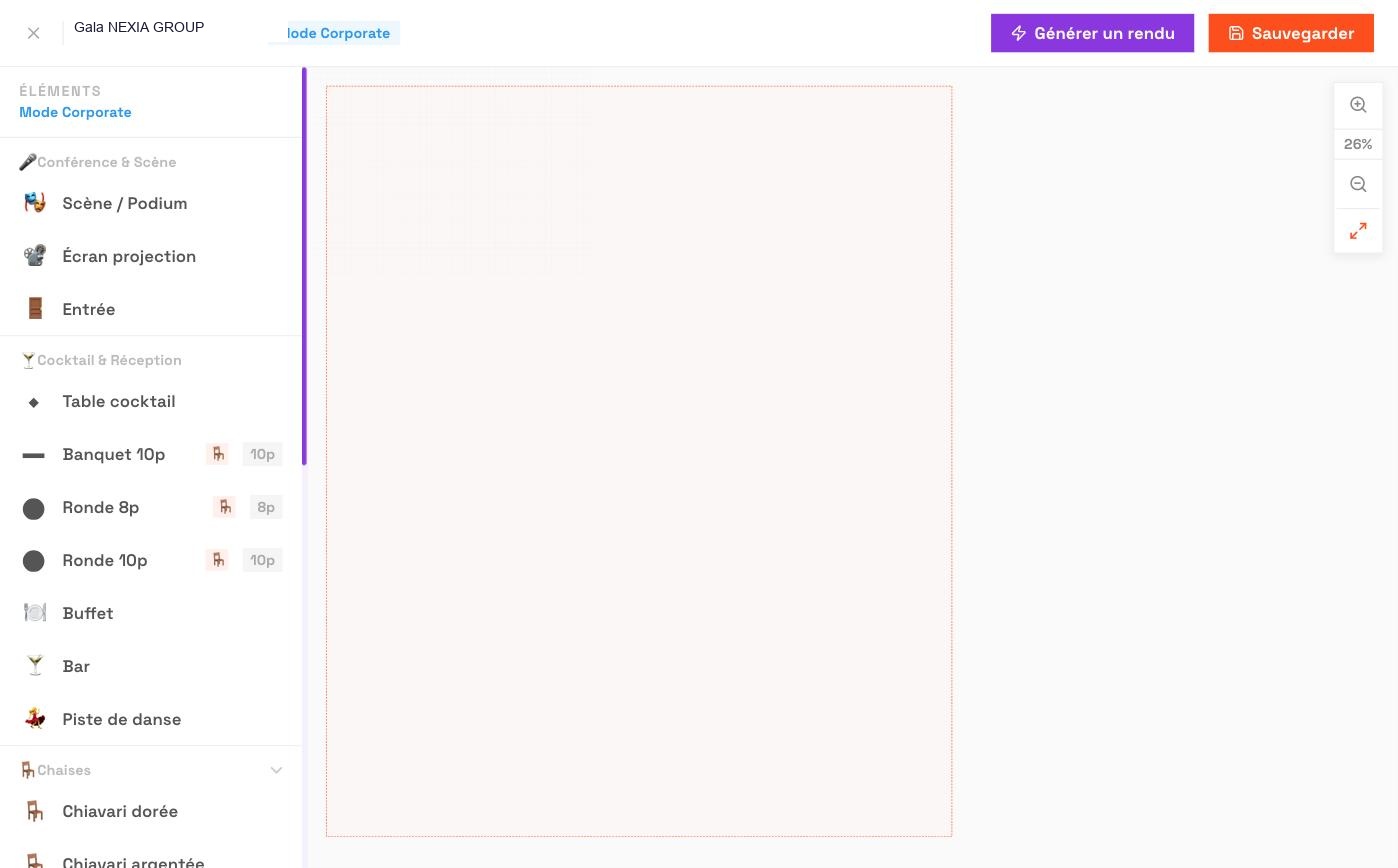The width and height of the screenshot is (1398, 868).
Task: Click the projector icon for Écran projection
Action: click(x=35, y=256)
